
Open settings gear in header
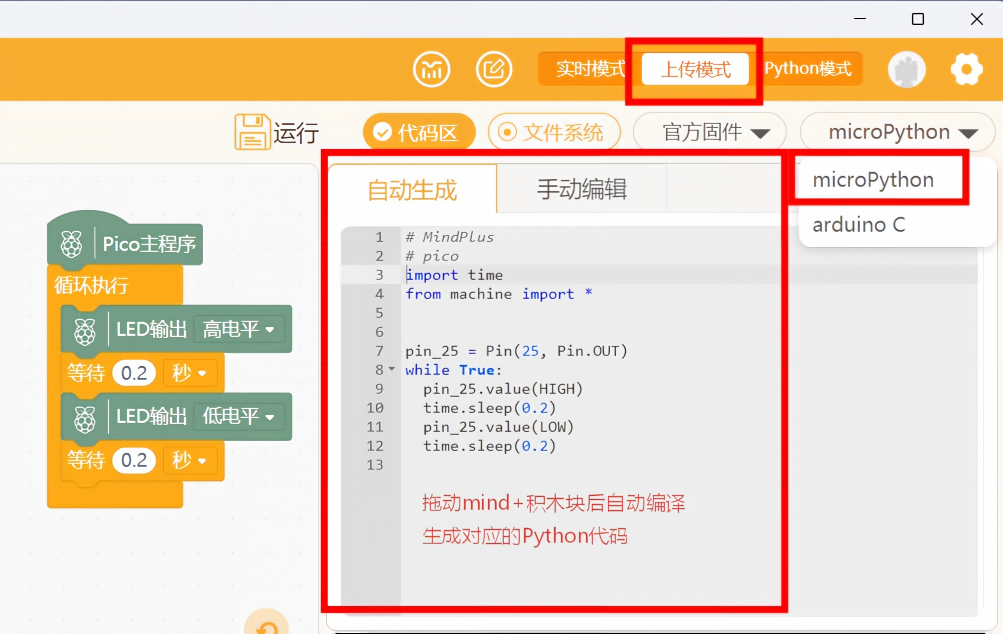[967, 69]
